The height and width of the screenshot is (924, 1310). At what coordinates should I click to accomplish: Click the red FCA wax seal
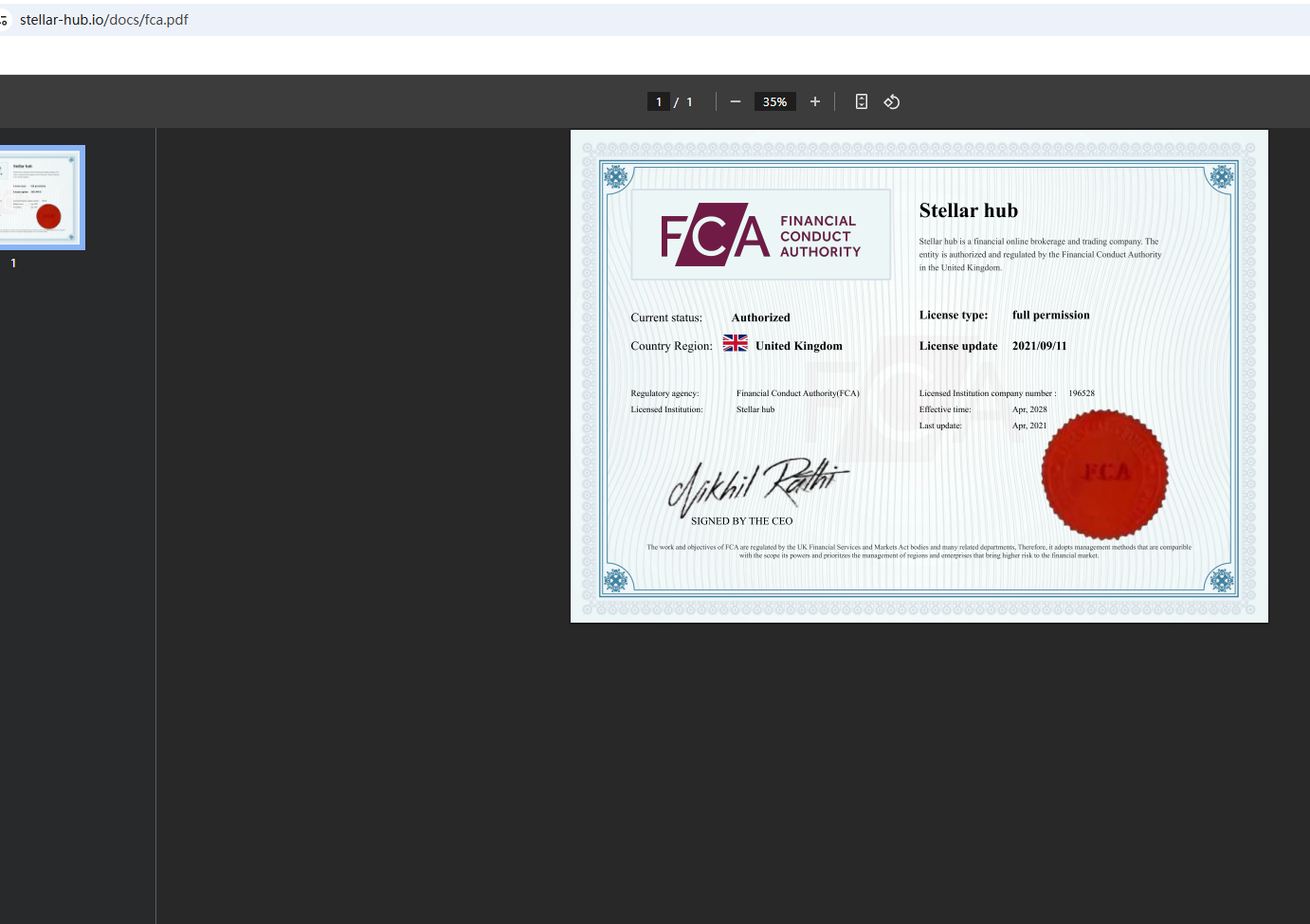tap(1105, 474)
